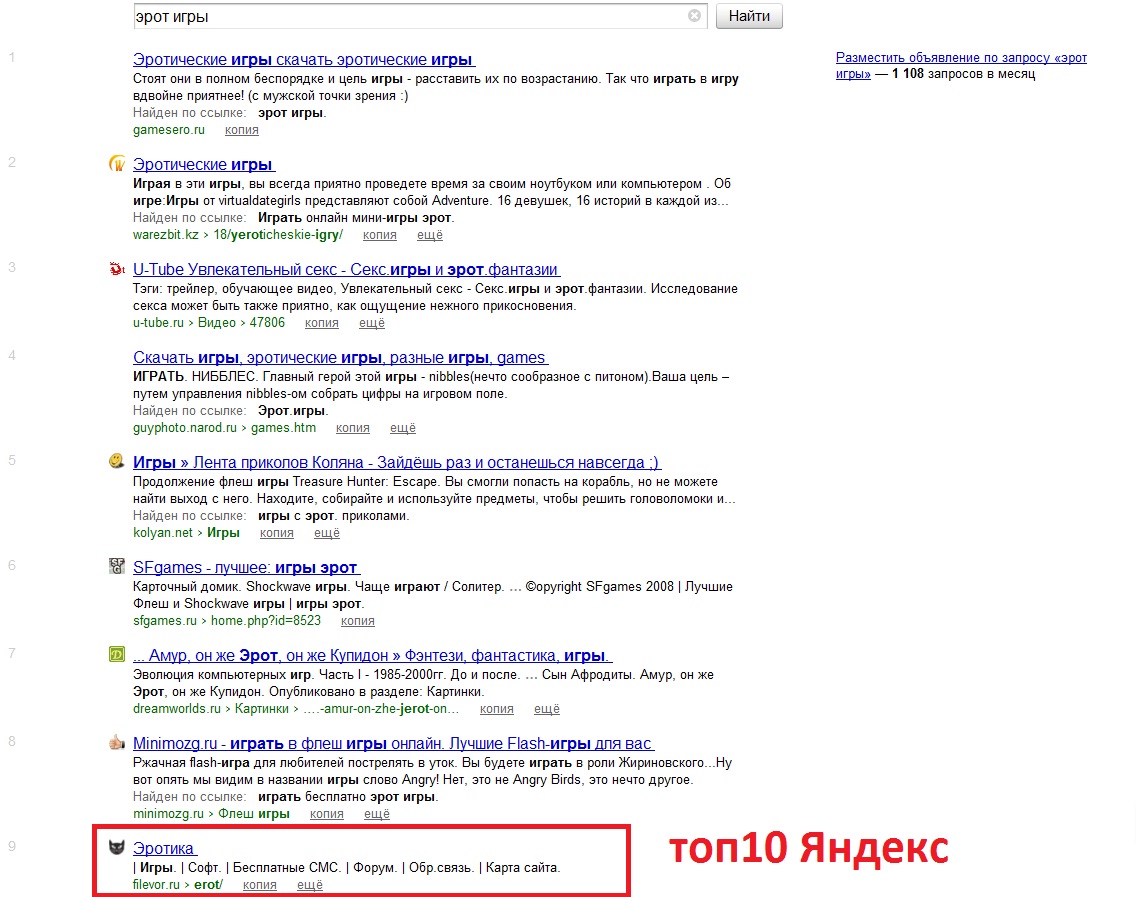Open cached 'копия' of the u-tube.ru result

[x=322, y=322]
